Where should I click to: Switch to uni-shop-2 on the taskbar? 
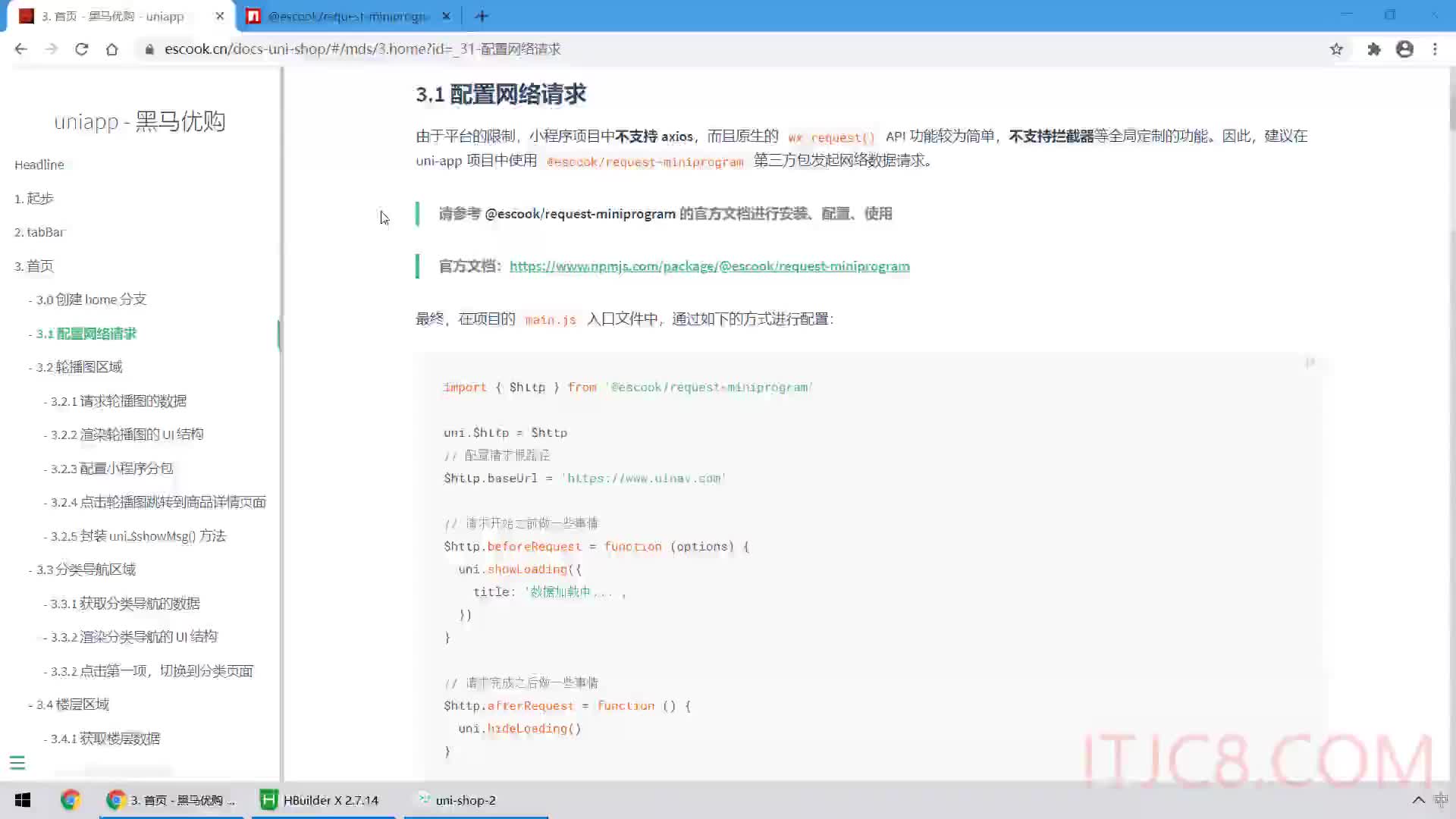click(x=475, y=800)
